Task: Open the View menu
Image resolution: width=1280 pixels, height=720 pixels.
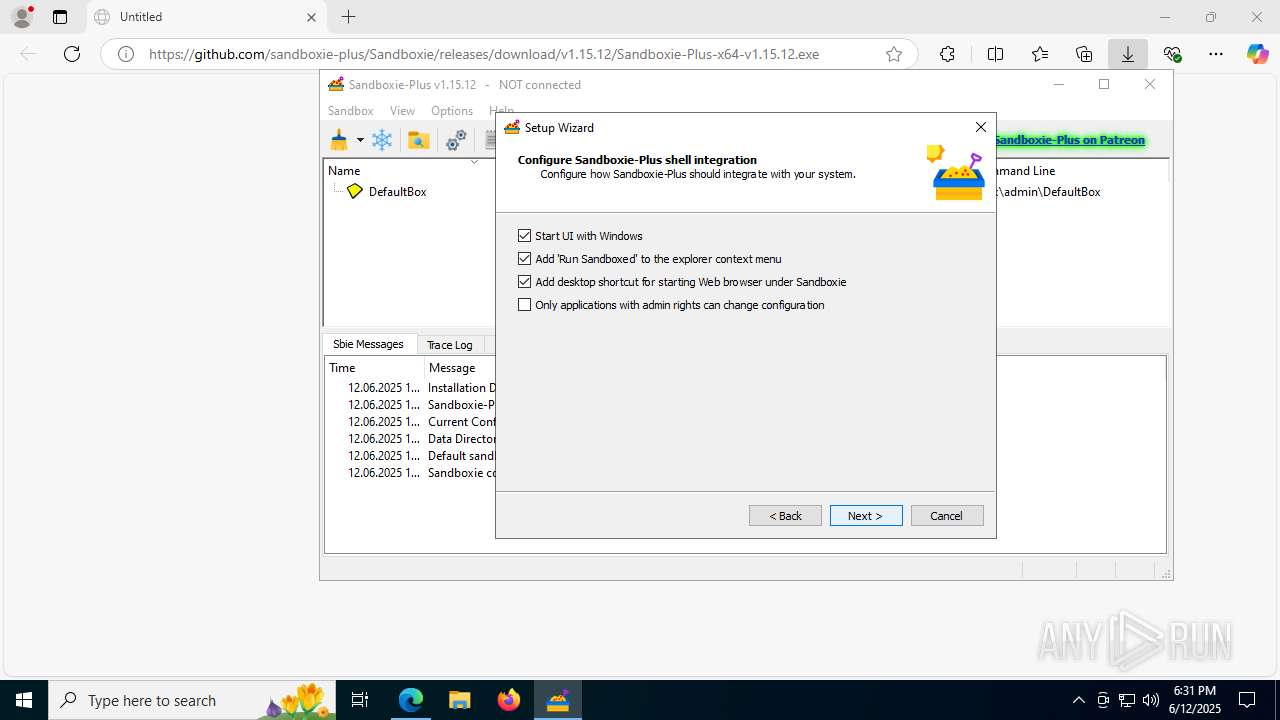Action: 402,111
